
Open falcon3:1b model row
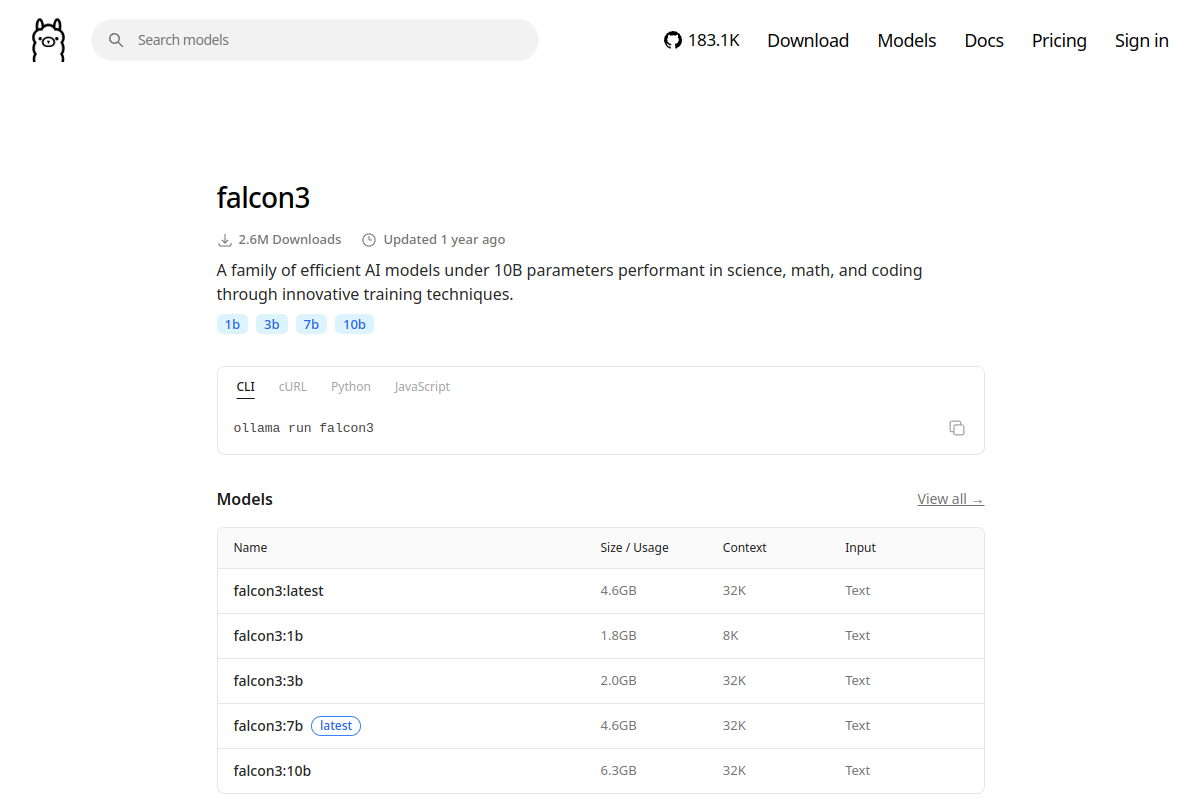click(600, 636)
